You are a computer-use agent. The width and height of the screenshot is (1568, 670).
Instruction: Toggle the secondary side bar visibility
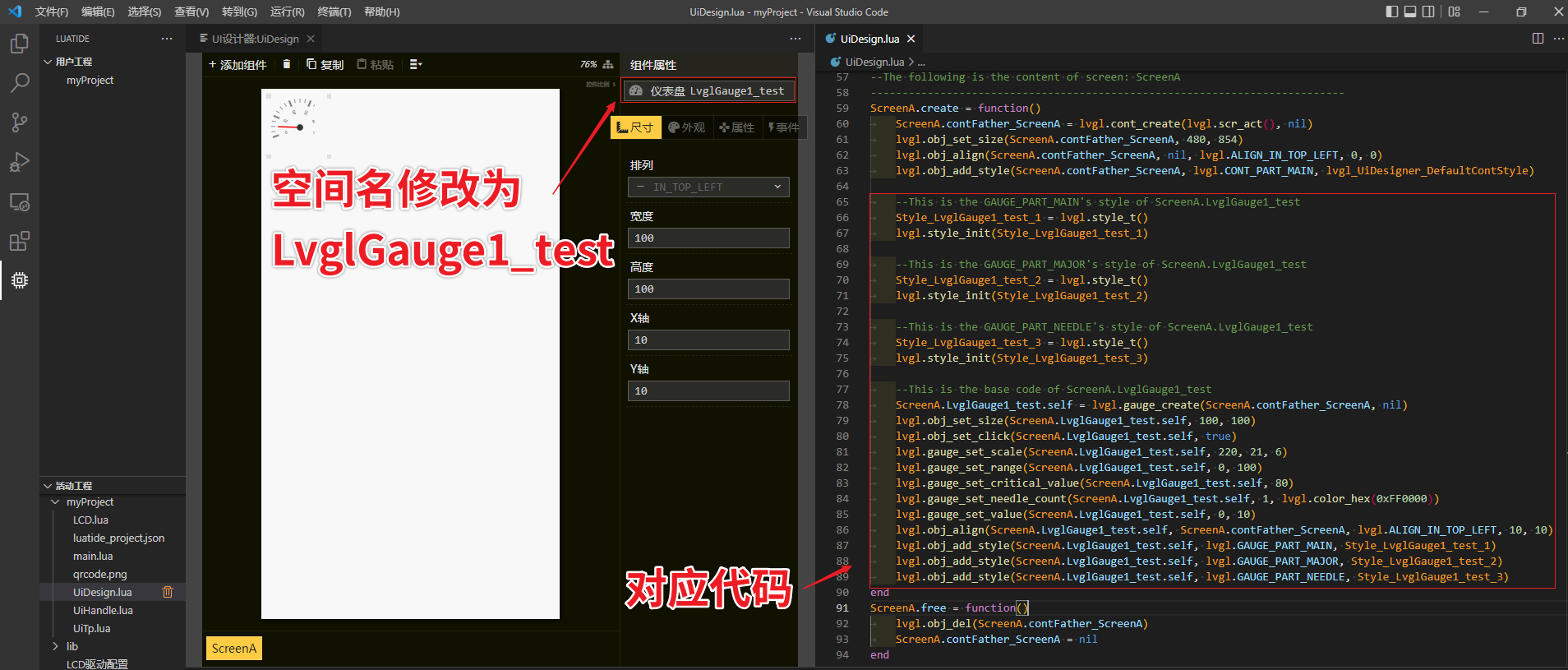pyautogui.click(x=1429, y=12)
